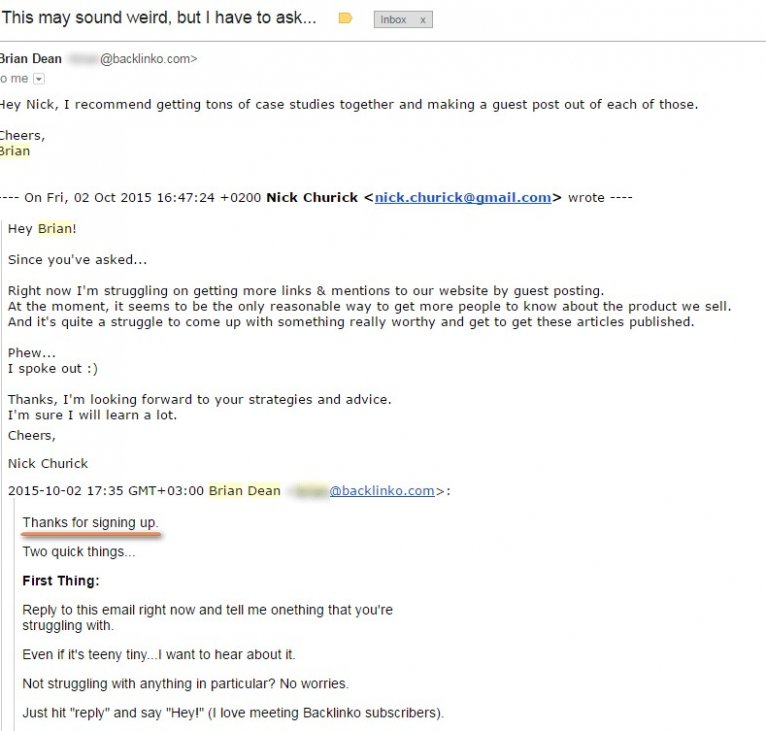Click the sender's @backlinko.com address at top
Screen dimensions: 766x731
(148, 59)
